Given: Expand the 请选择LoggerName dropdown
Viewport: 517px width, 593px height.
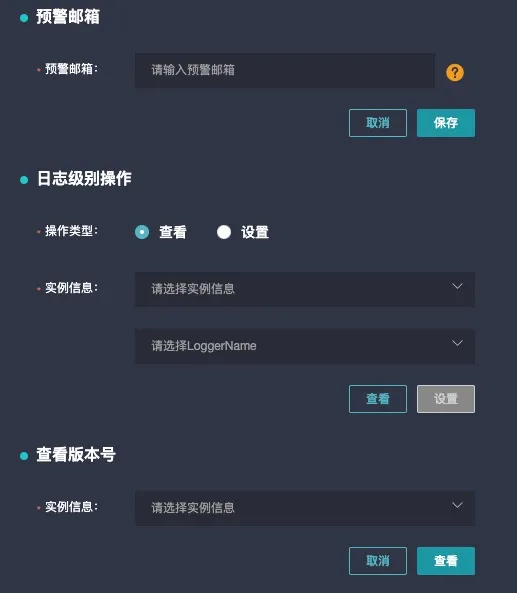Looking at the screenshot, I should (x=305, y=346).
